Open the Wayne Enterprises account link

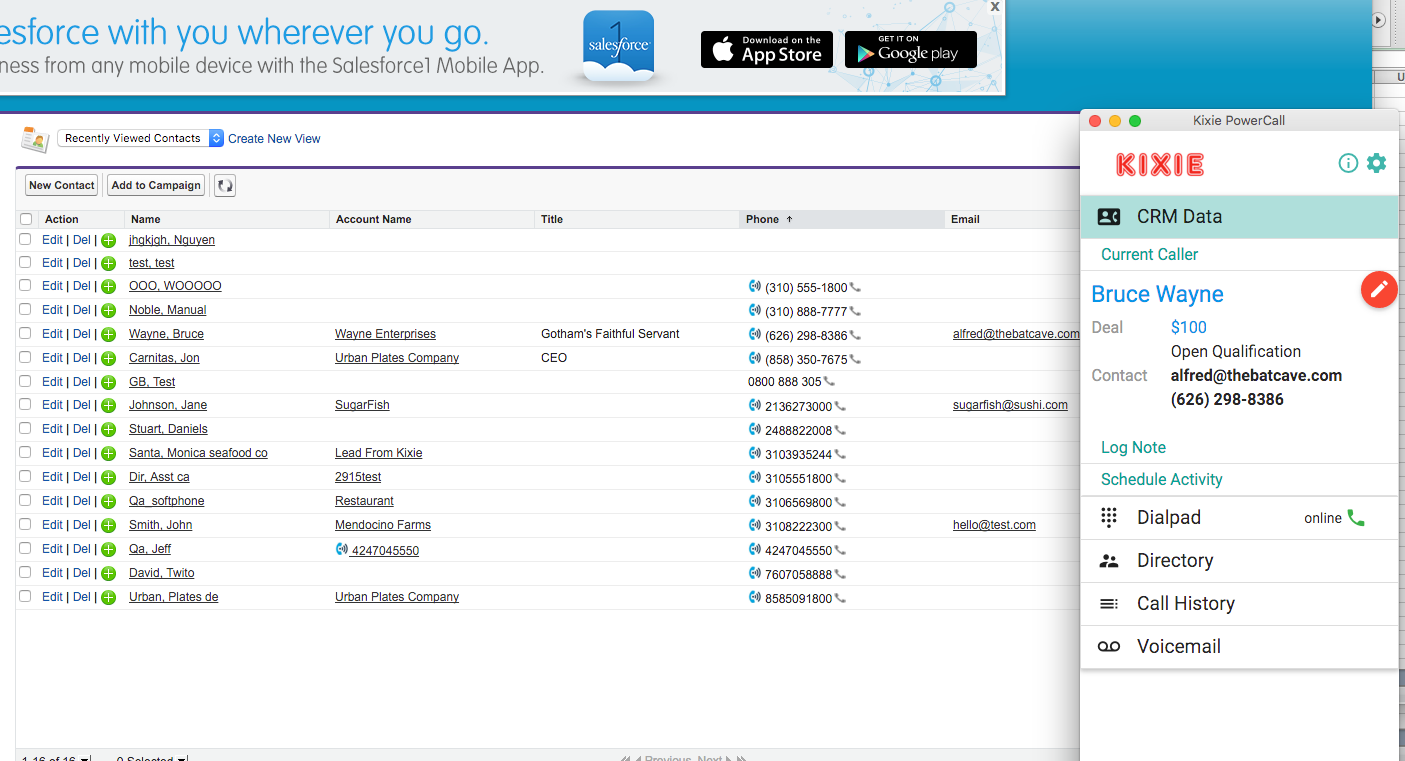coord(385,334)
